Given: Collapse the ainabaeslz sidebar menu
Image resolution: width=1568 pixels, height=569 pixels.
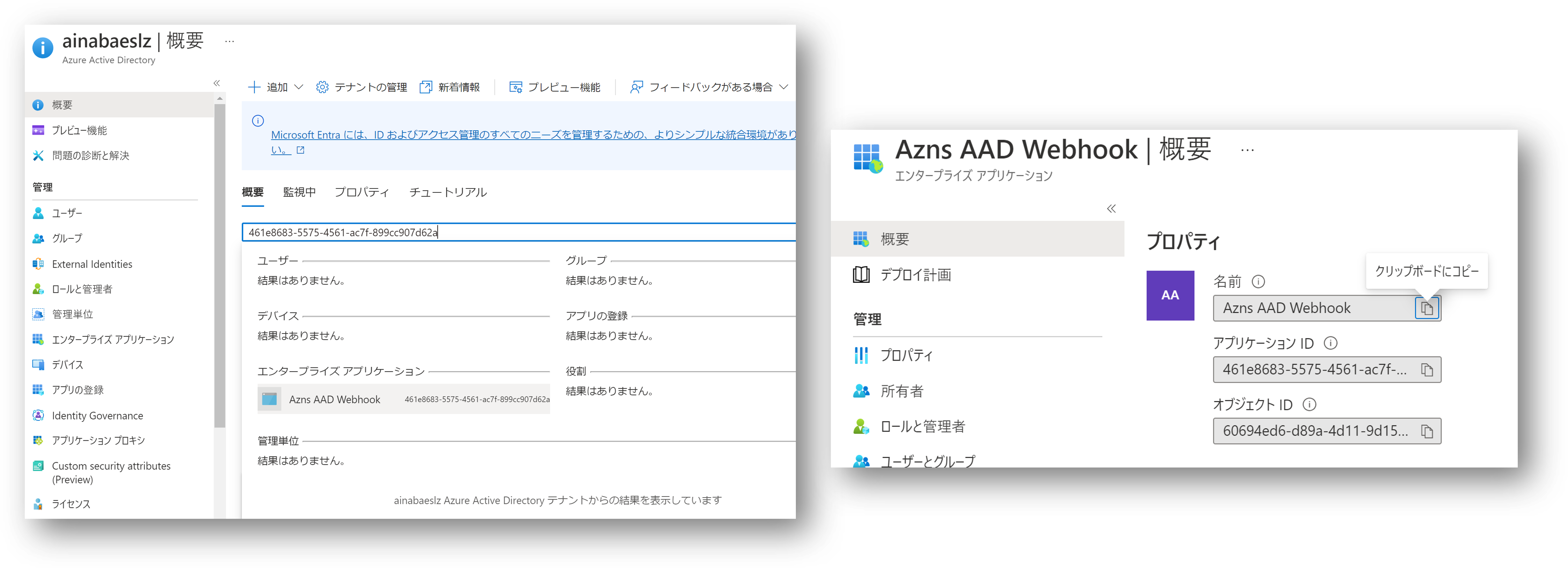Looking at the screenshot, I should [217, 83].
